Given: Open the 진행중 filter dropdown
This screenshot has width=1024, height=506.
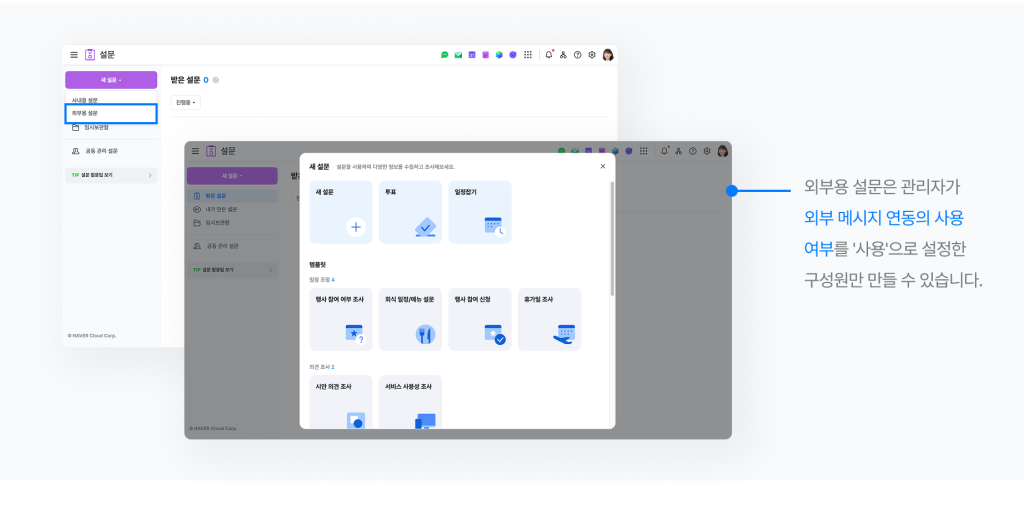Looking at the screenshot, I should click(186, 102).
